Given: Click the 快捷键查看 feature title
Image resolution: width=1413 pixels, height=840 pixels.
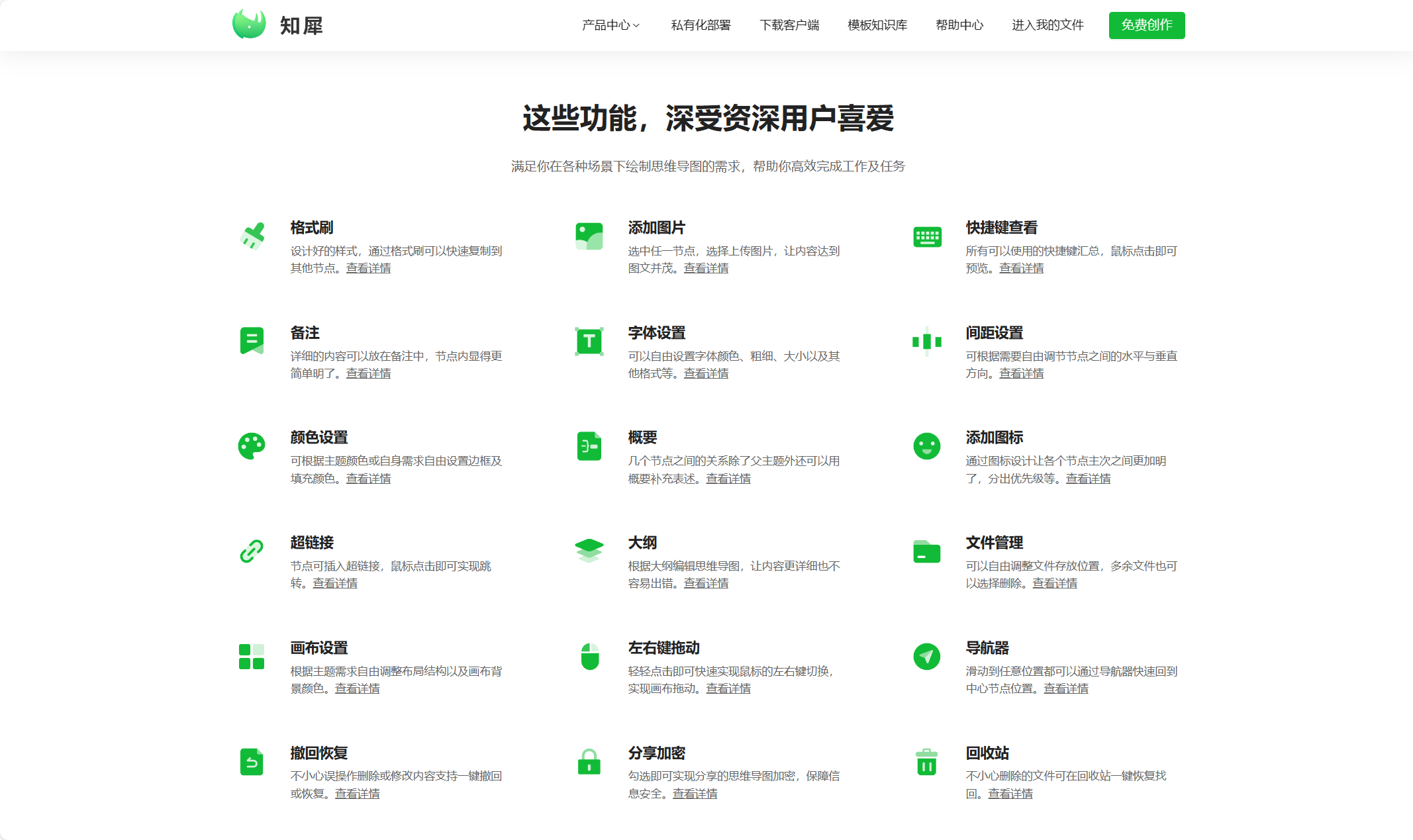Looking at the screenshot, I should 1001,228.
